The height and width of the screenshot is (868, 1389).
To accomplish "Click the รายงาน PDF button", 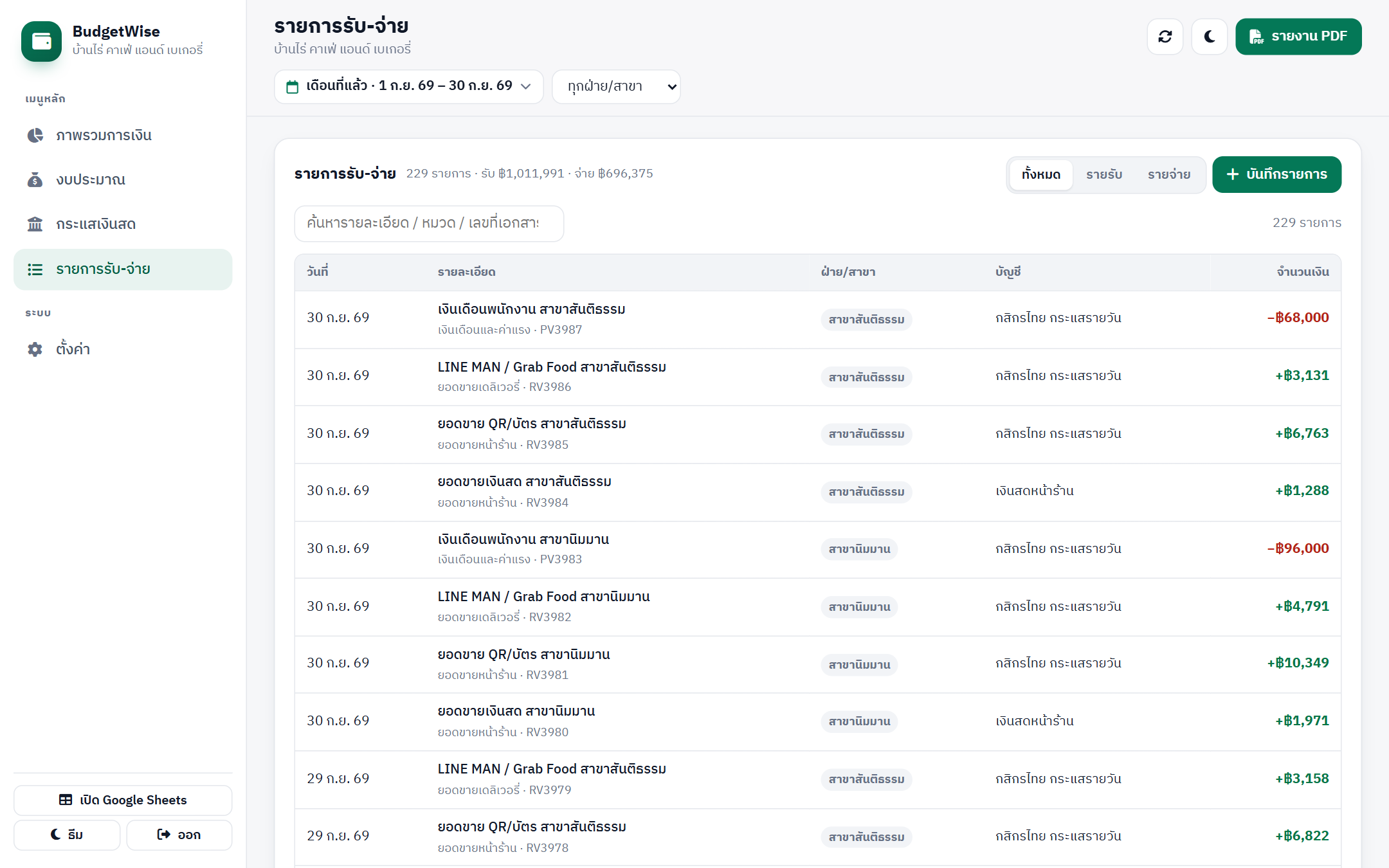I will click(1298, 37).
